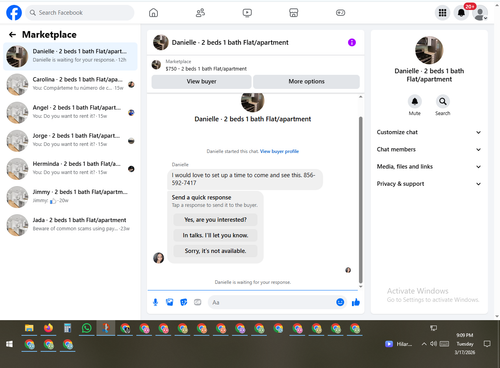Expand Media, files and links section

[x=429, y=167]
